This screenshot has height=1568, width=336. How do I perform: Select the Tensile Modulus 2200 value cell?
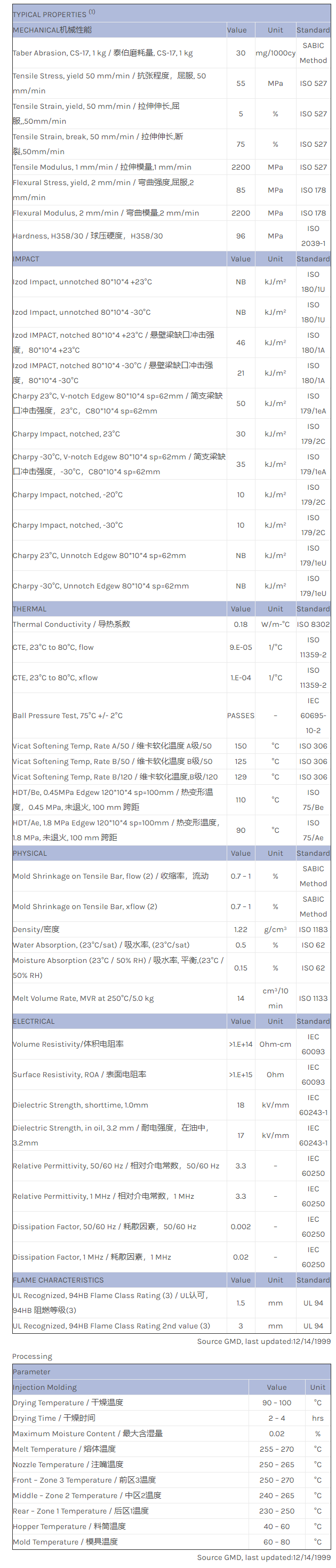(x=241, y=167)
